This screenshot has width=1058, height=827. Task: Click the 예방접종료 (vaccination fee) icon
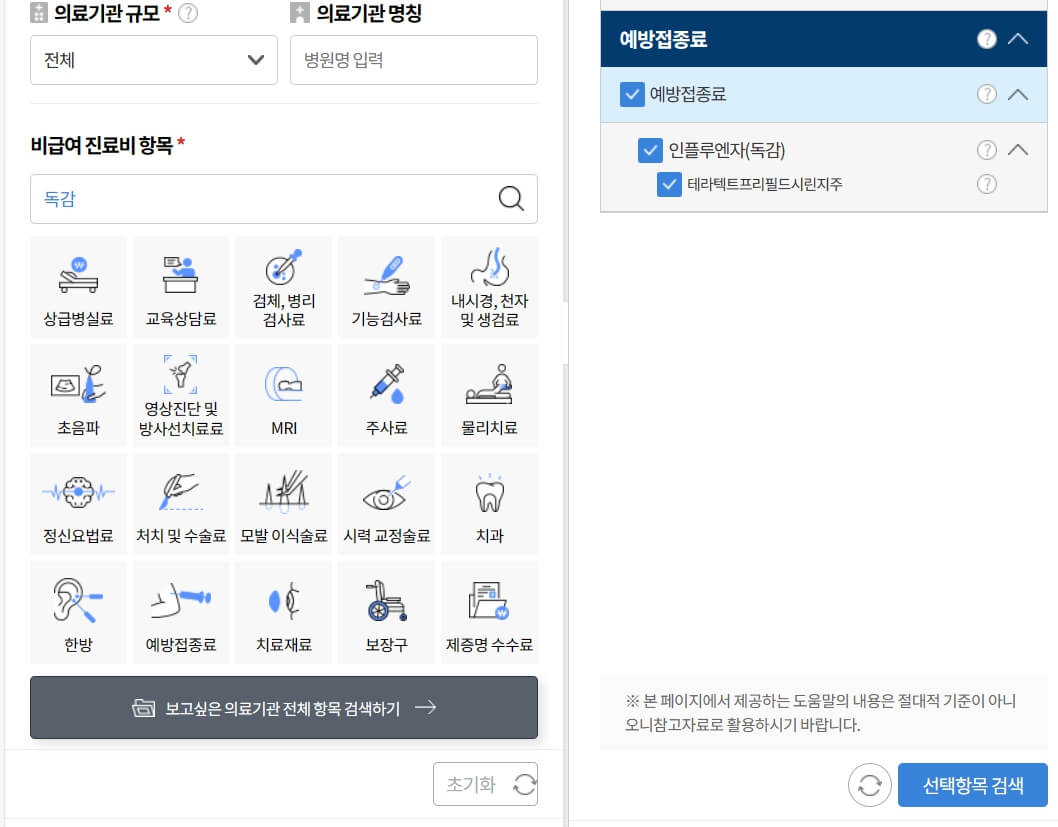(x=181, y=611)
